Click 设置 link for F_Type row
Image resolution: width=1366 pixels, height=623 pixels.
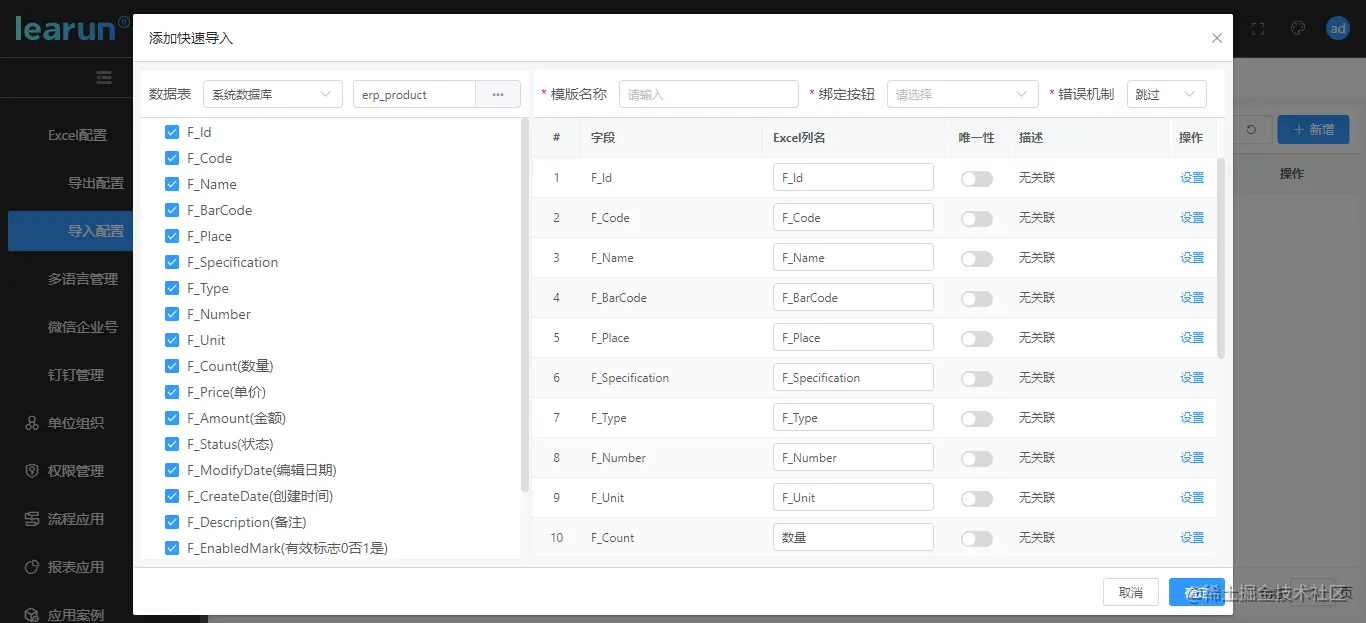pos(1192,418)
